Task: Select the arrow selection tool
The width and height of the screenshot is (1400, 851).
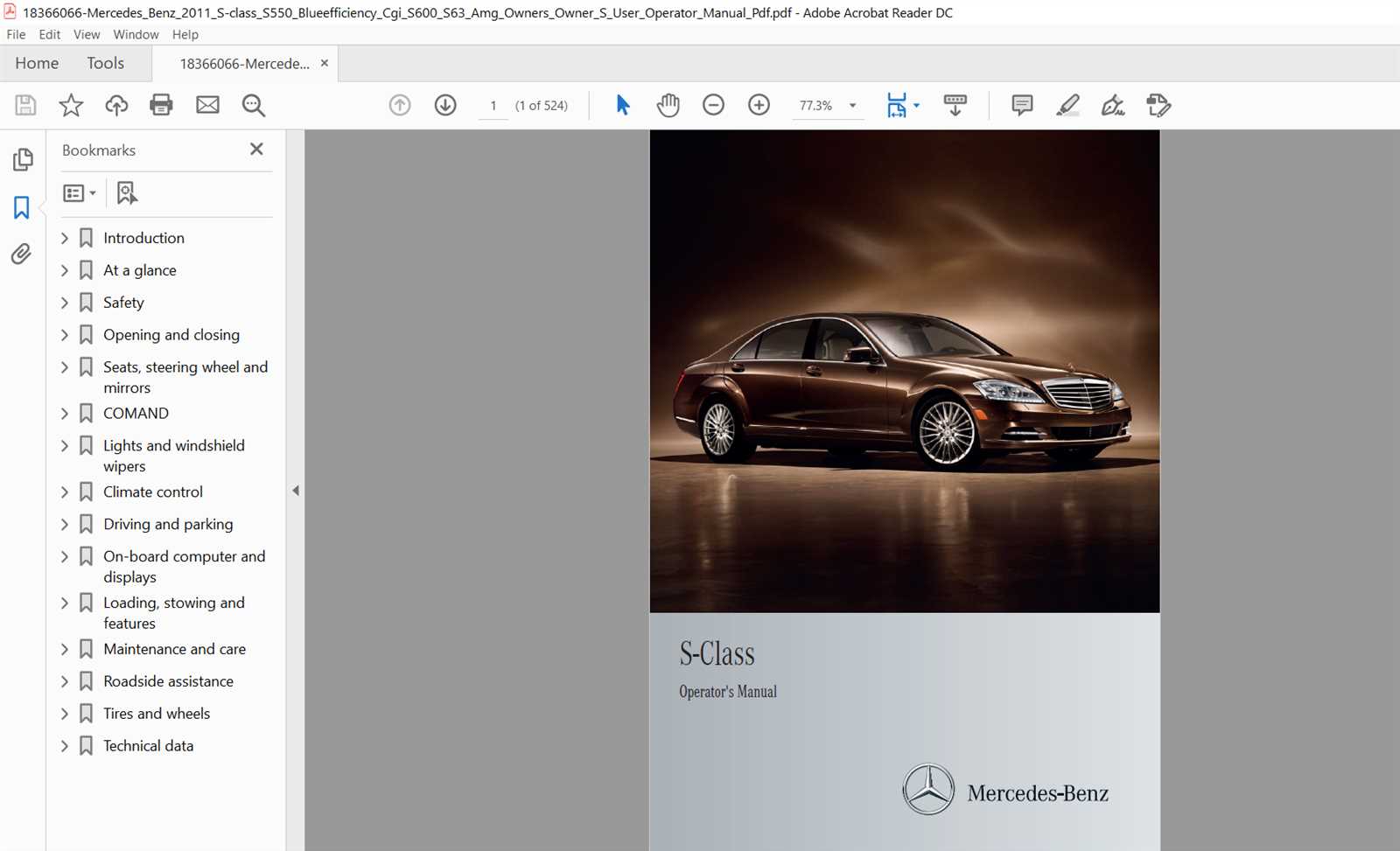Action: coord(623,106)
